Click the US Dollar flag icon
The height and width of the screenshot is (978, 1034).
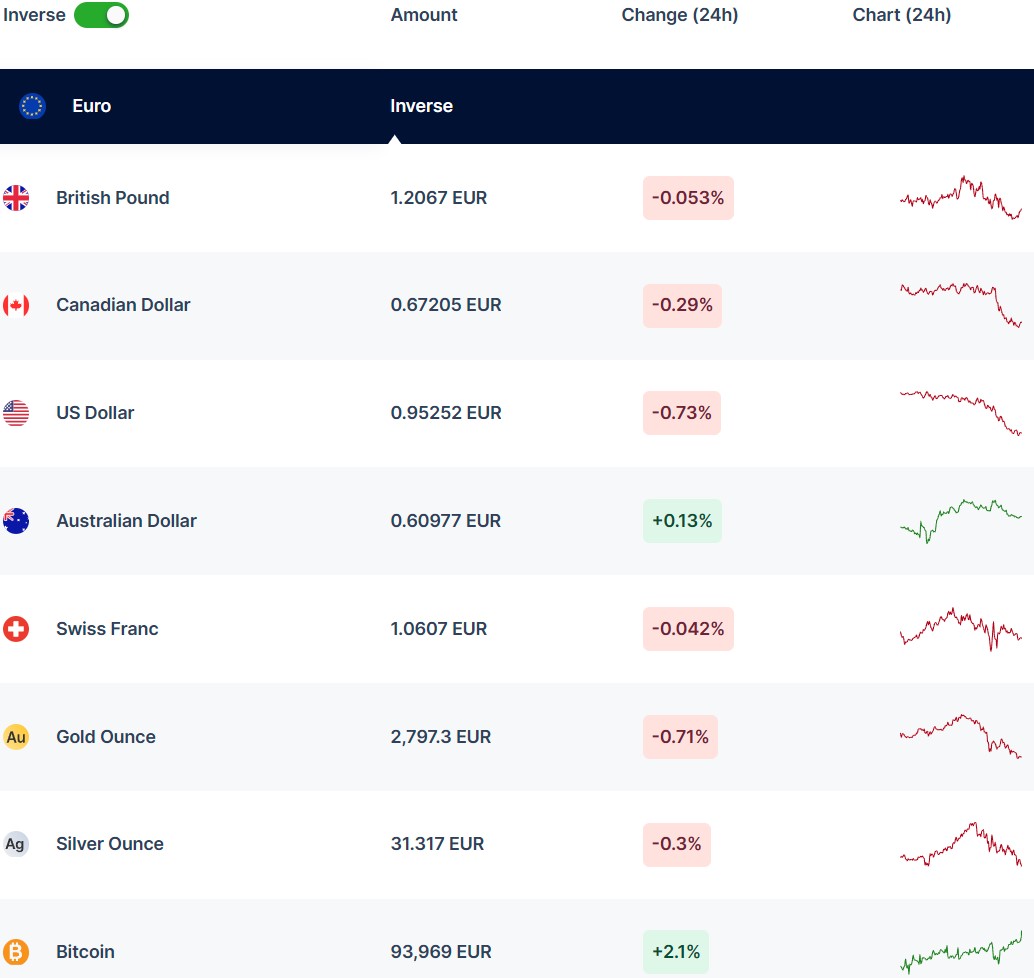tap(16, 413)
